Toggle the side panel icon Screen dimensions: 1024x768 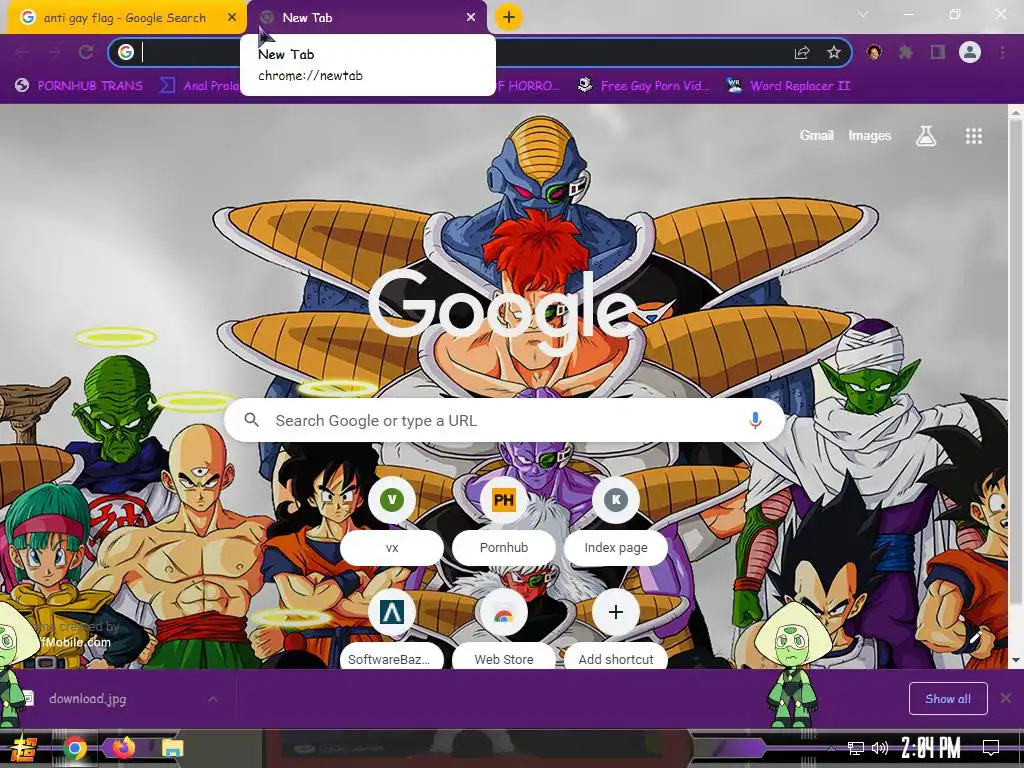click(x=938, y=52)
